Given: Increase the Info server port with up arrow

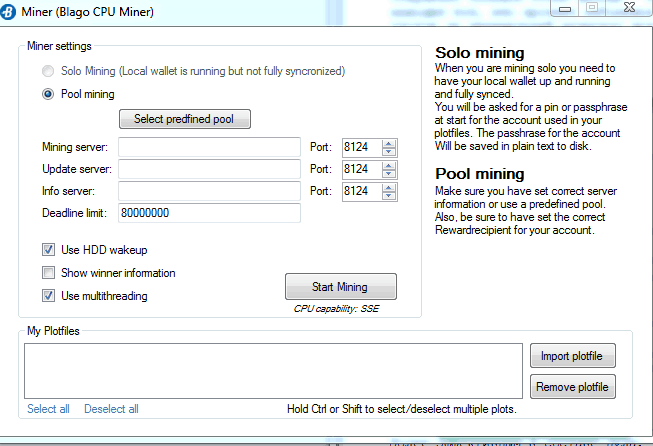Looking at the screenshot, I should (389, 188).
